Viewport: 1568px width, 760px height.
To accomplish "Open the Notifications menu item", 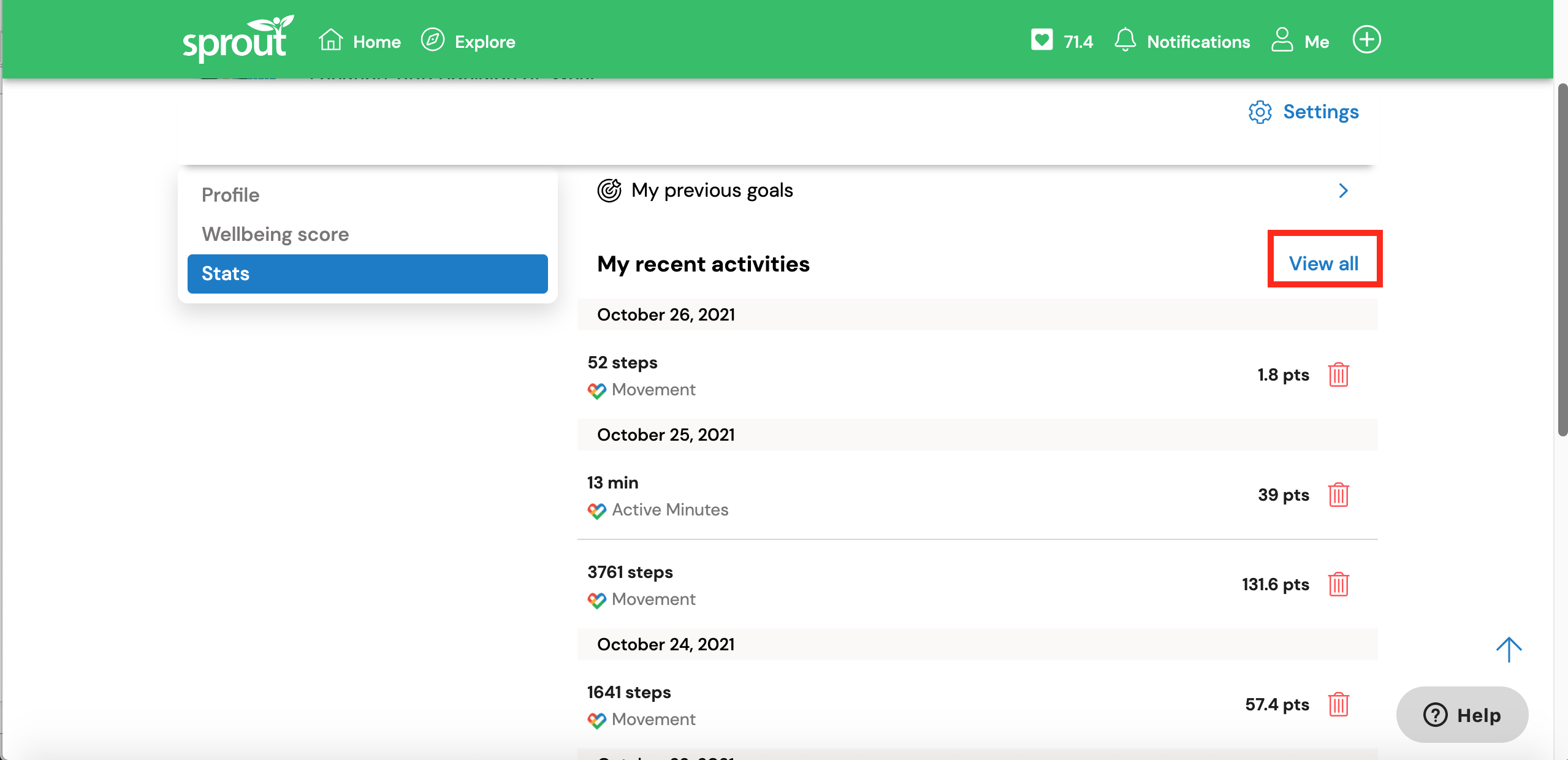I will click(x=1198, y=42).
